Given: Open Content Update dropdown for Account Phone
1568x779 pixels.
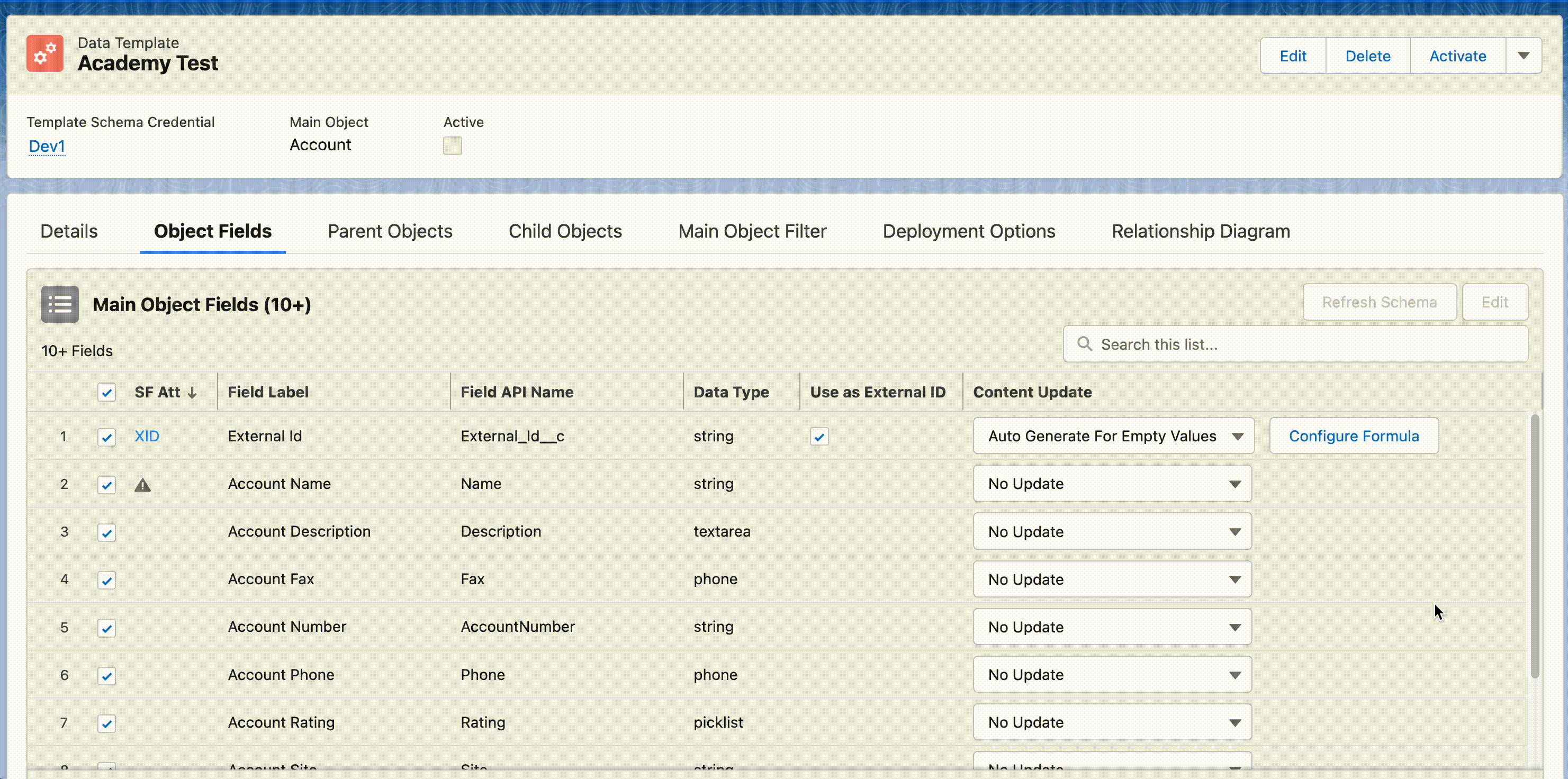Looking at the screenshot, I should [x=1112, y=674].
